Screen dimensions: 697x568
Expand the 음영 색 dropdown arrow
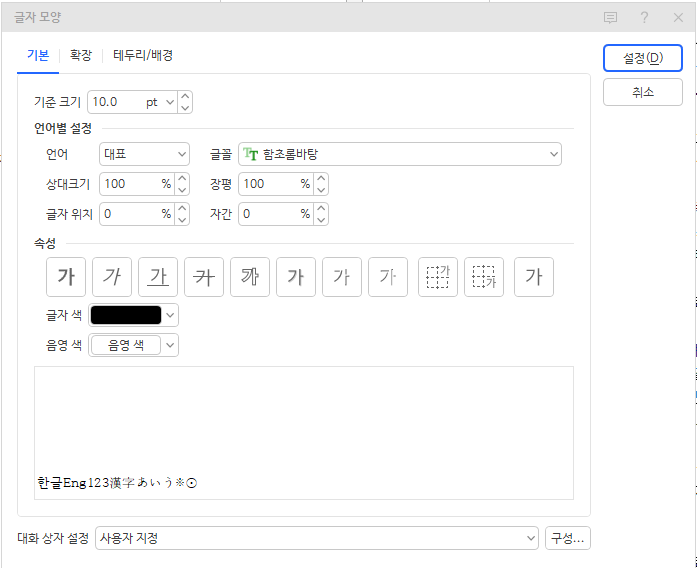point(170,345)
